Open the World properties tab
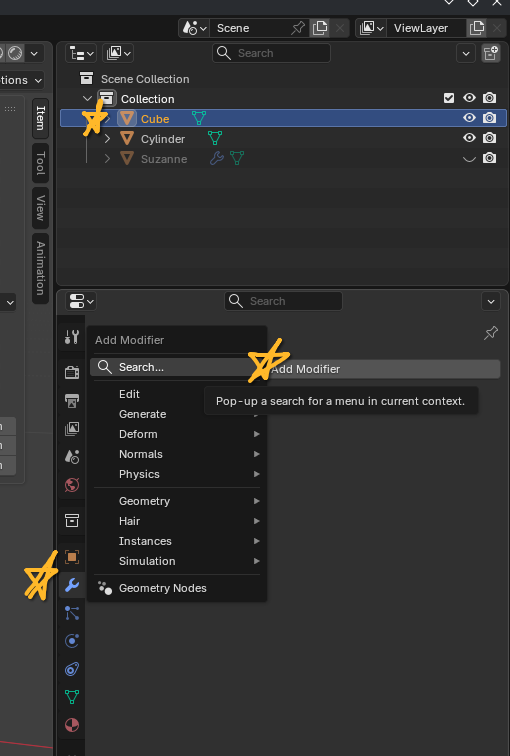The height and width of the screenshot is (756, 510). click(x=72, y=485)
